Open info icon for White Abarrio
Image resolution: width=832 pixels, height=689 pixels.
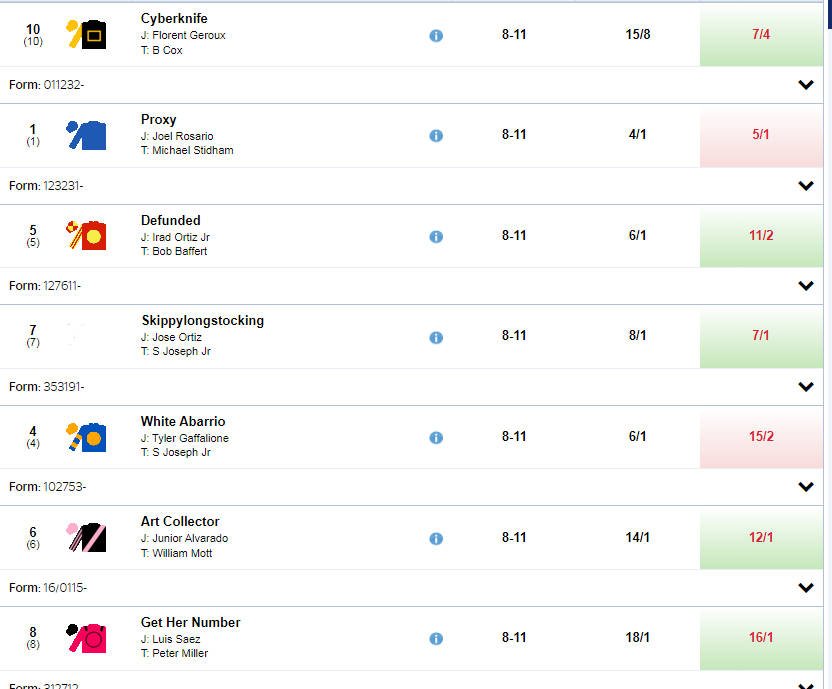coord(436,438)
